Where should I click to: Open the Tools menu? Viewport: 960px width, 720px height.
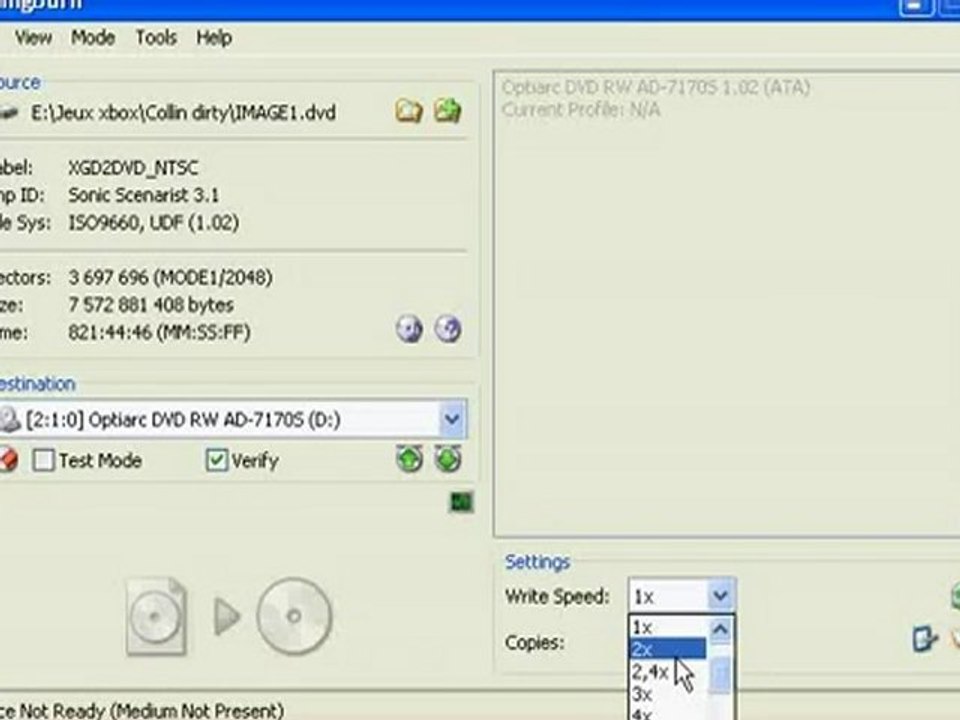point(156,38)
